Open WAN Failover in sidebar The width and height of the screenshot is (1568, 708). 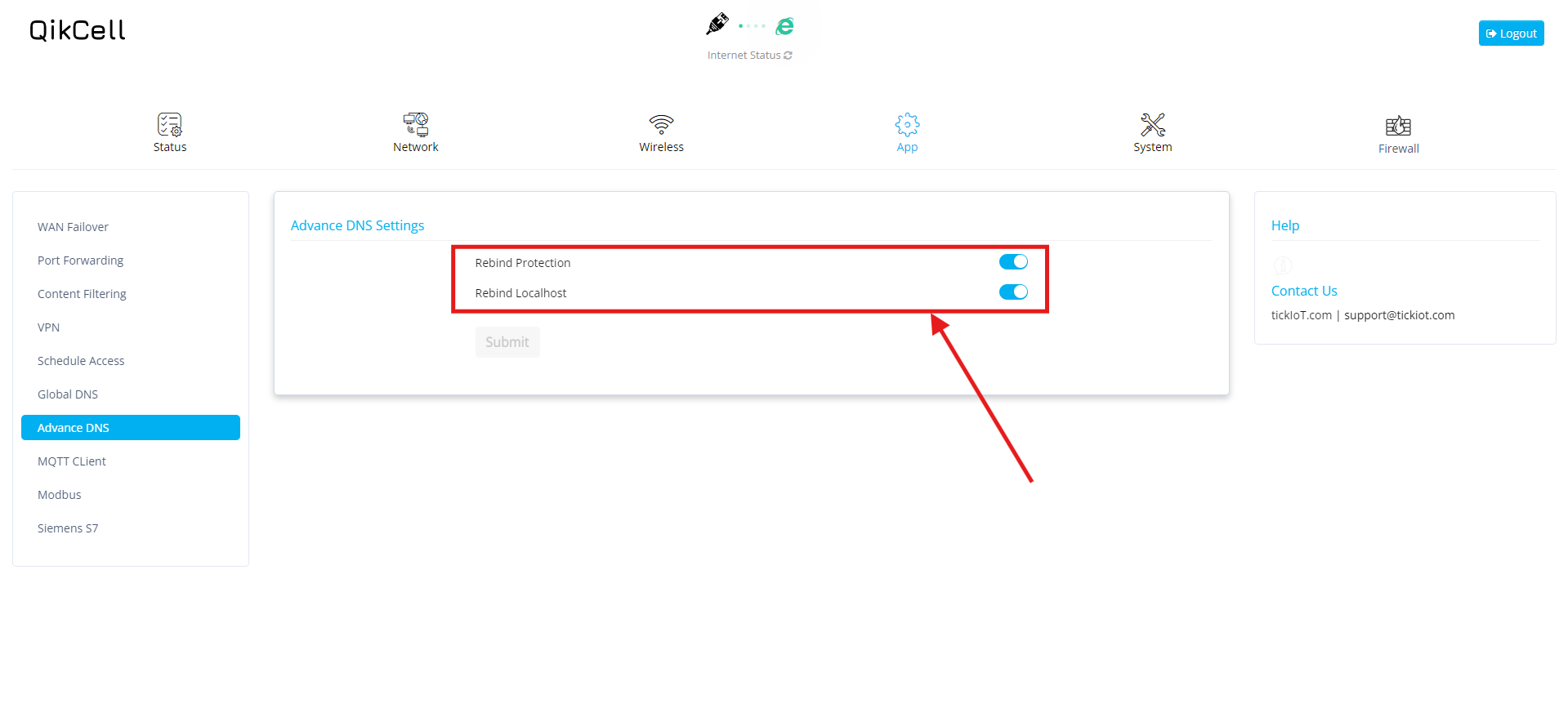pos(73,227)
